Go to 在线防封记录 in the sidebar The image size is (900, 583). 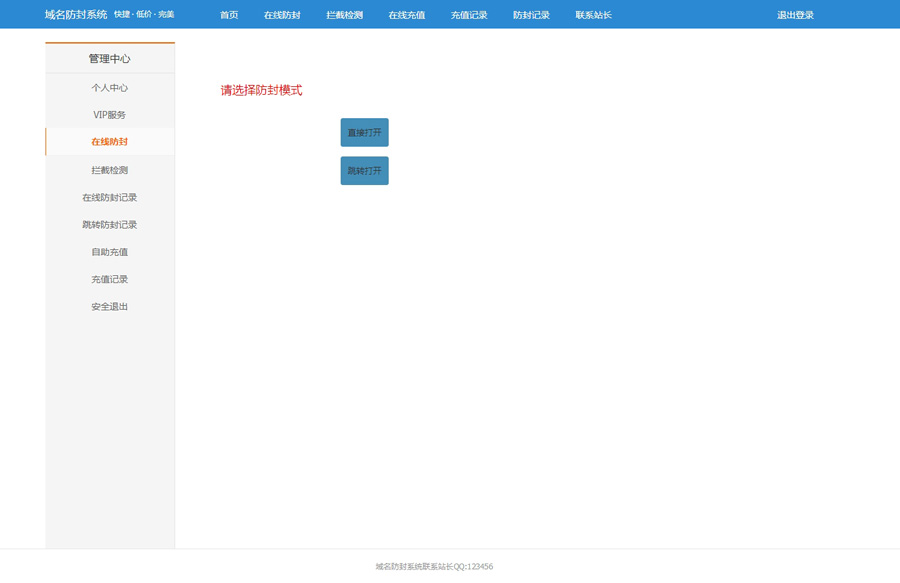click(x=110, y=198)
